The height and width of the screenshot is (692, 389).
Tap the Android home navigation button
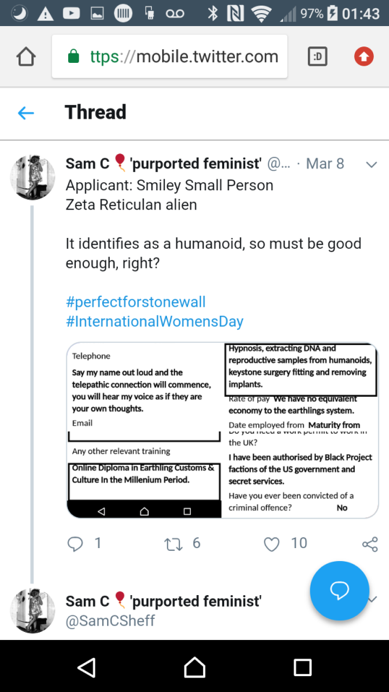(x=194, y=667)
